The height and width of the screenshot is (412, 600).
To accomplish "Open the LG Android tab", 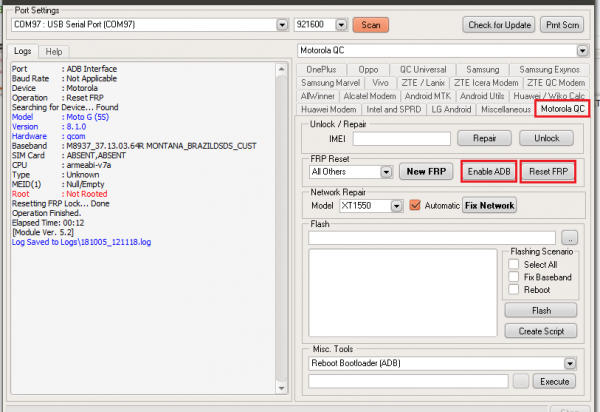I will point(451,109).
